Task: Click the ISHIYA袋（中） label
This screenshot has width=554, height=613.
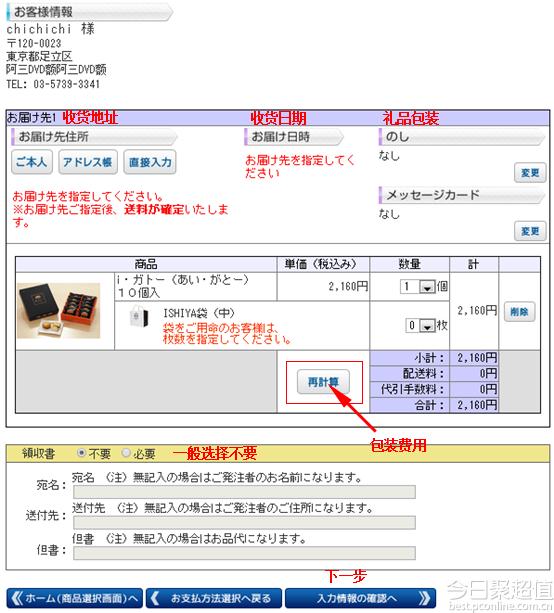Action: click(199, 313)
